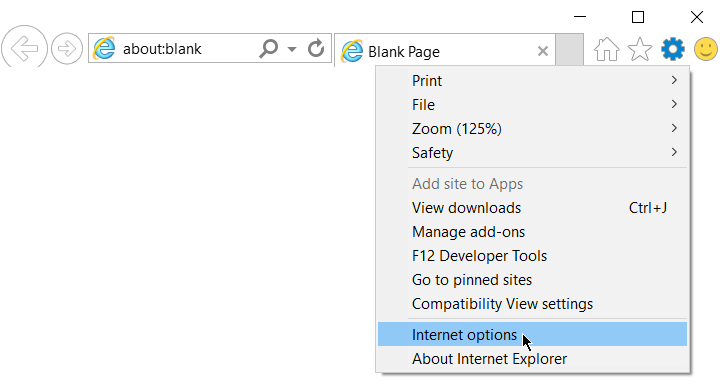Choose View downloads from the menu
The width and height of the screenshot is (727, 390).
[532, 208]
